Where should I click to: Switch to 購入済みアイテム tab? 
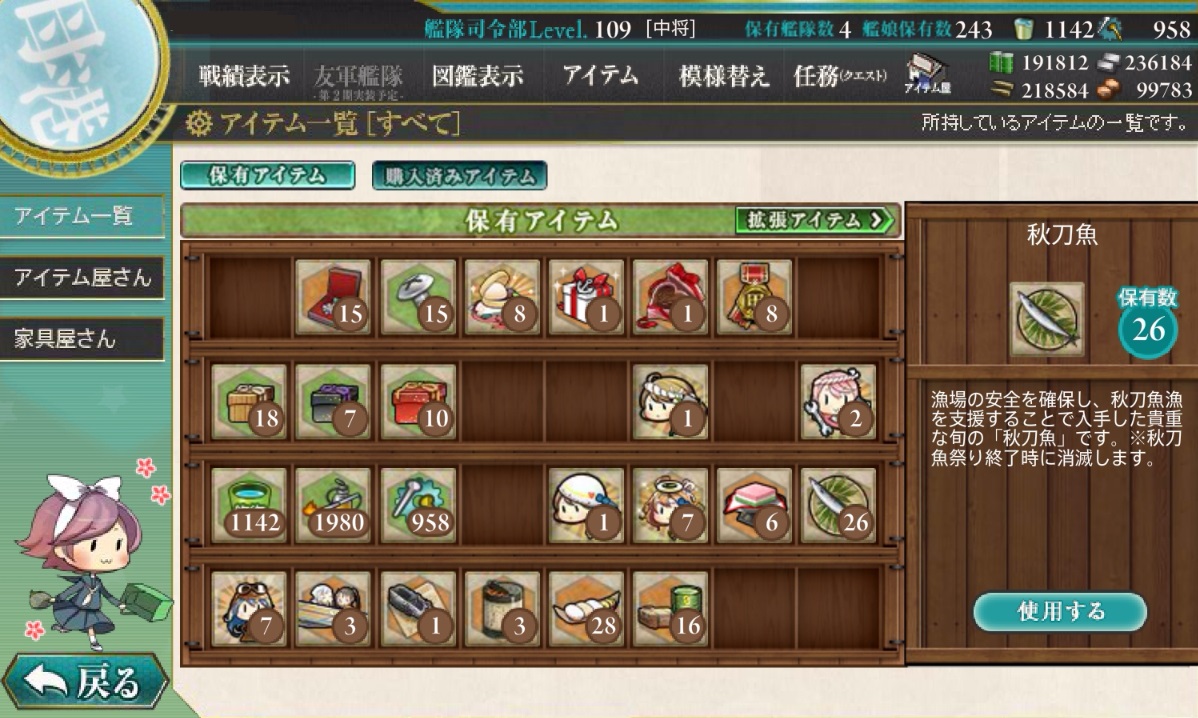click(x=459, y=175)
